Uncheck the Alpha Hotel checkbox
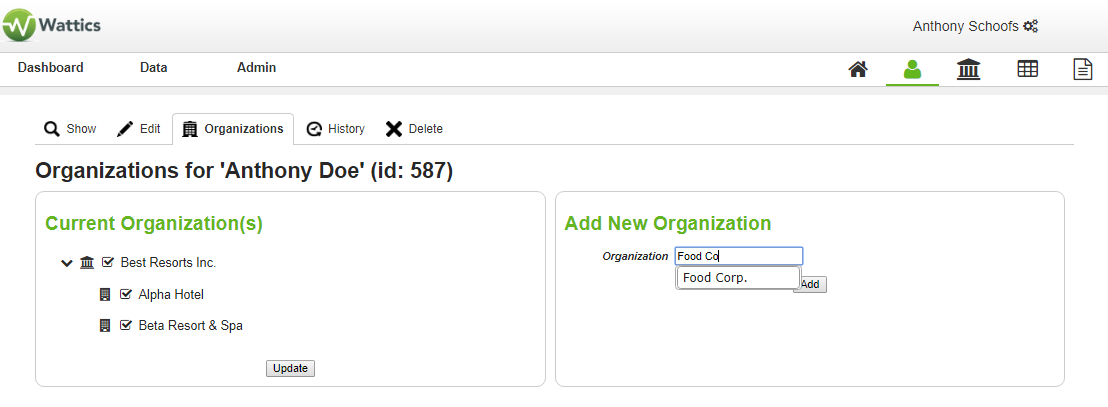Image resolution: width=1108 pixels, height=407 pixels. (126, 294)
